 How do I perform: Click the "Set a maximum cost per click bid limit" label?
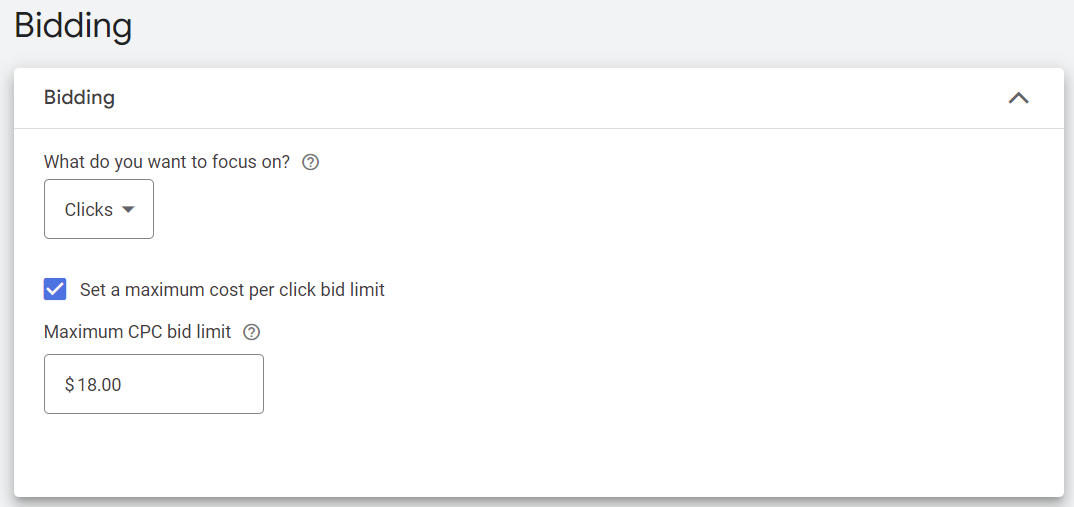pyautogui.click(x=232, y=290)
